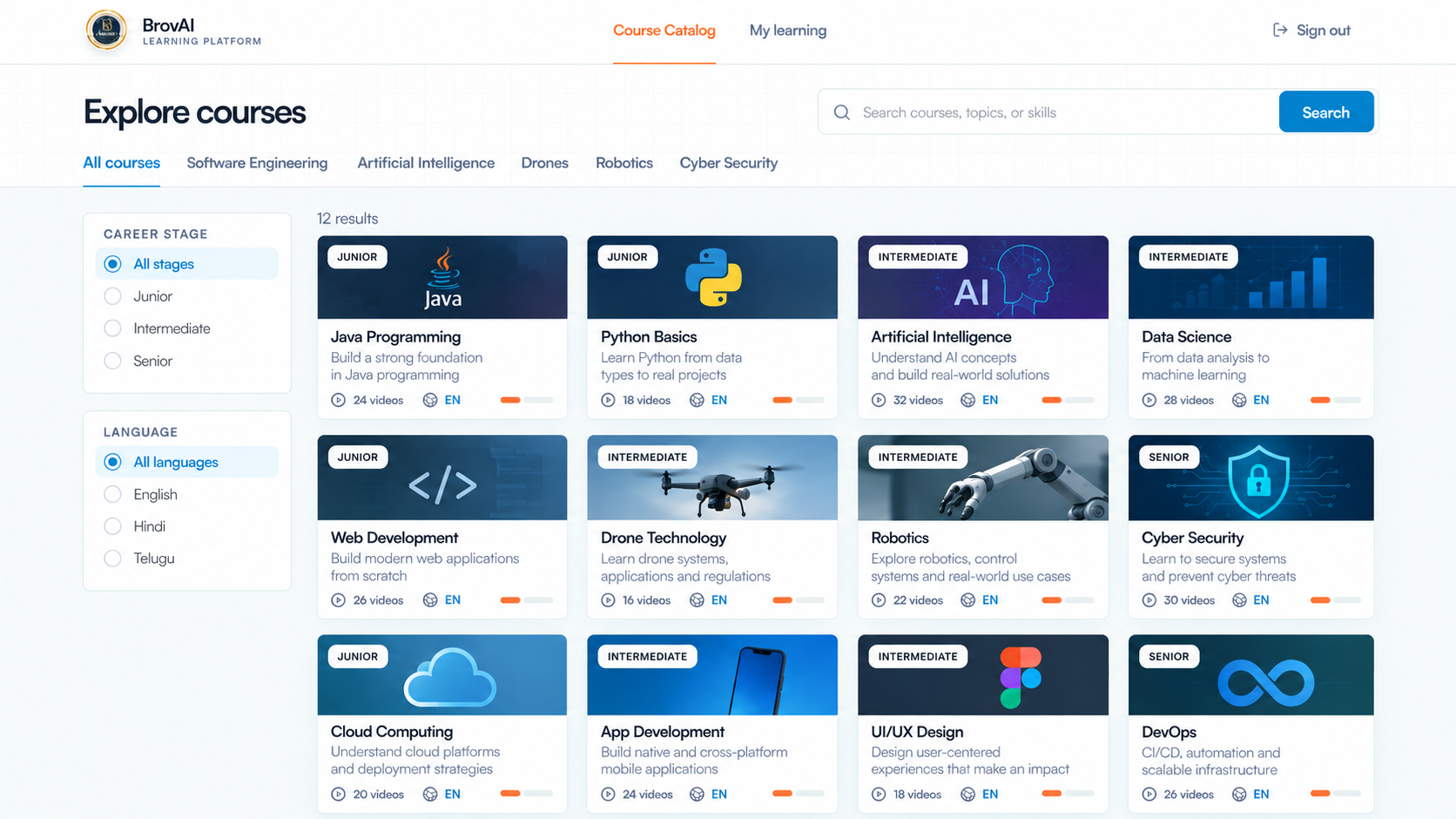Click play icon next to 22 videos

pyautogui.click(x=879, y=600)
